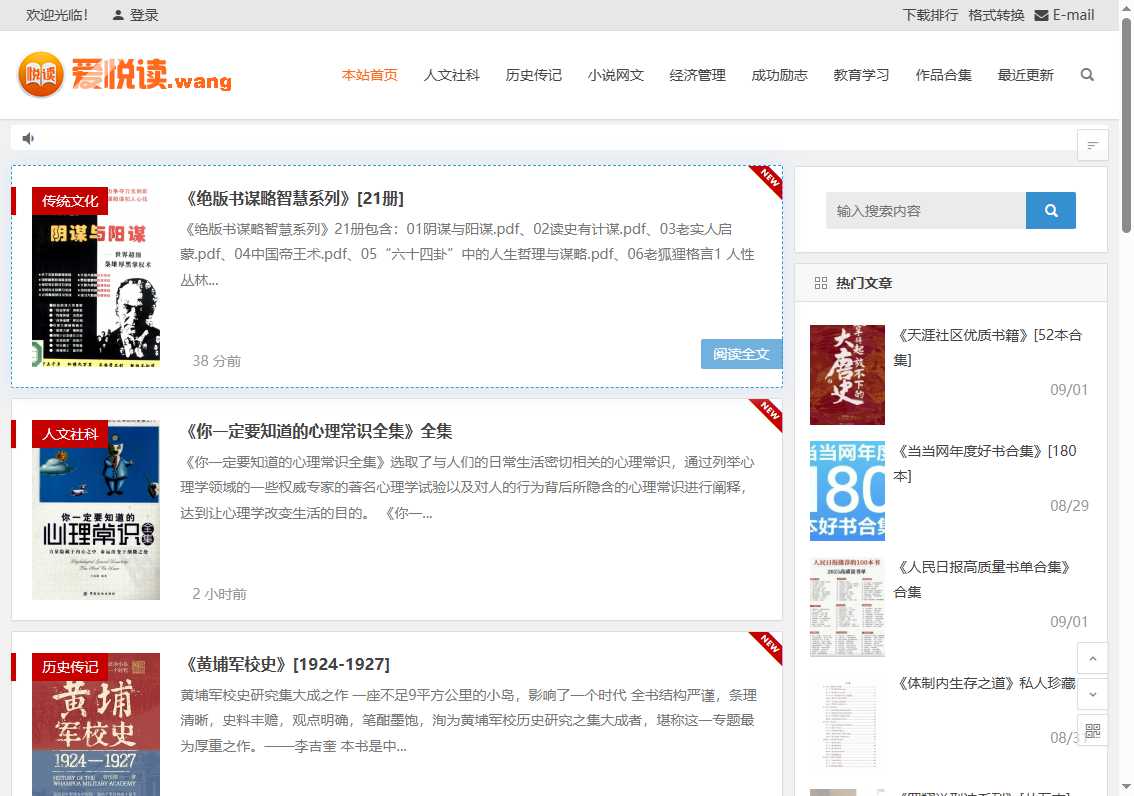Screen dimensions: 1134x796
Task: Click the grid icon beside 热门文章
Action: pyautogui.click(x=820, y=282)
